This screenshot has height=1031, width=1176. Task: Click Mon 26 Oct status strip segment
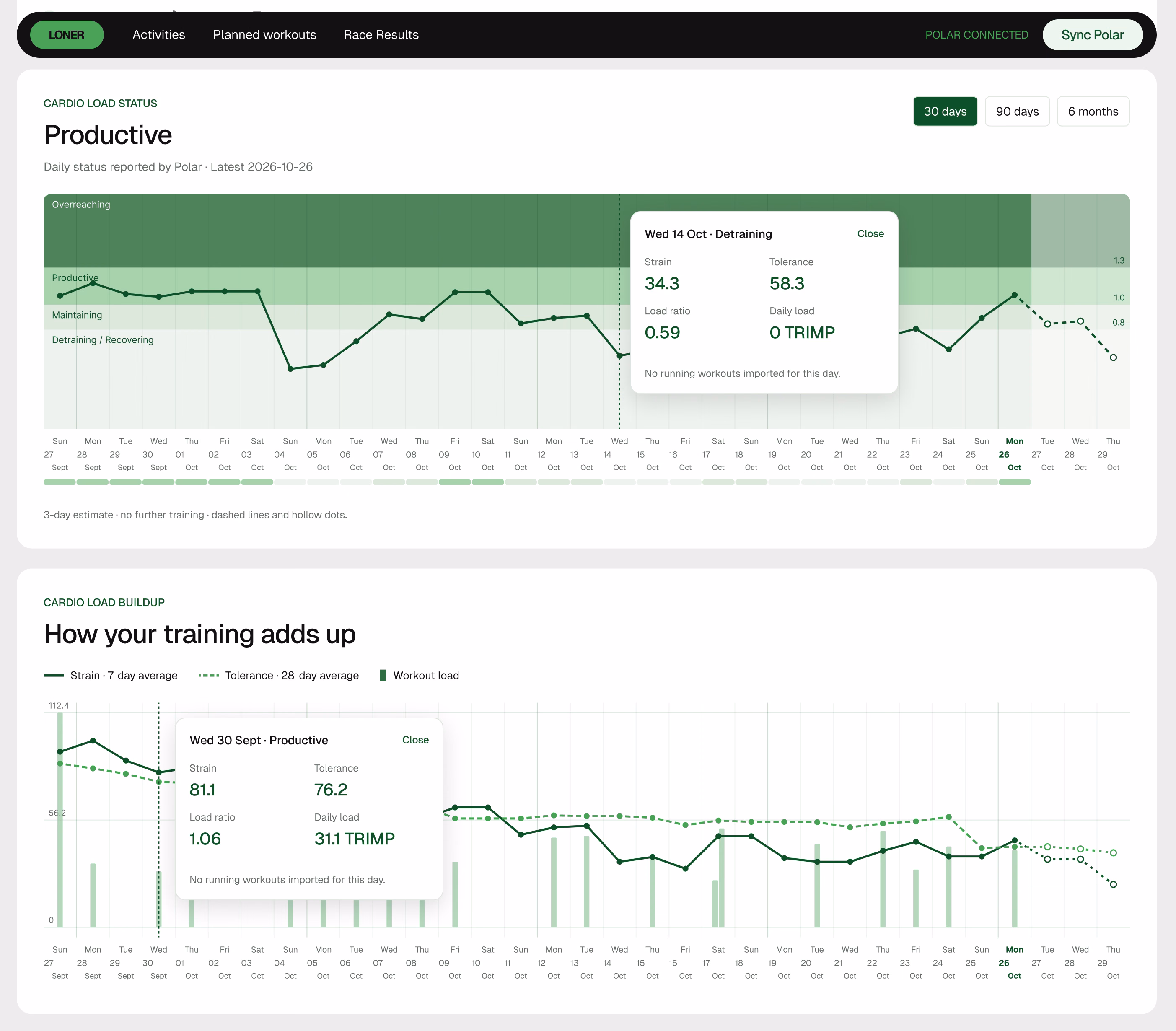pos(1014,482)
